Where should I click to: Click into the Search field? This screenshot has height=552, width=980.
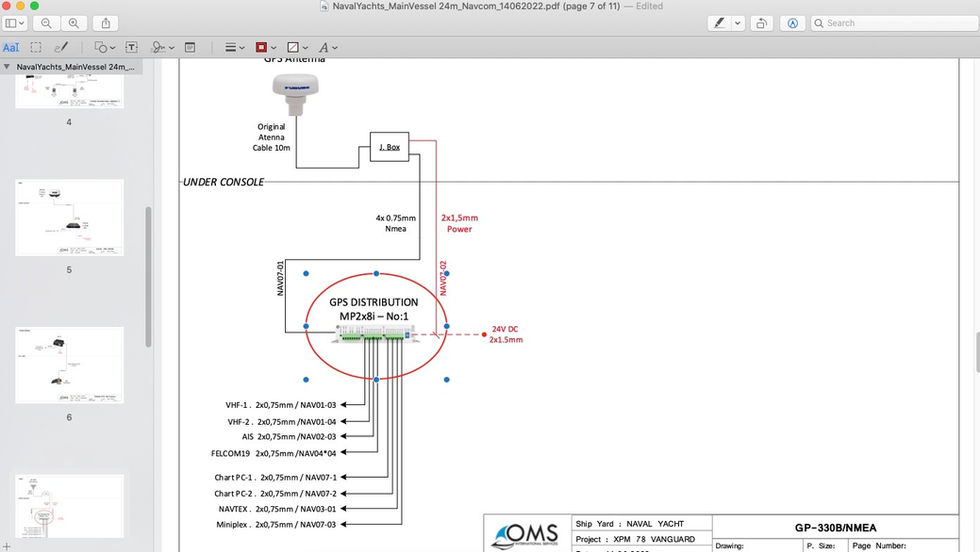(x=895, y=23)
